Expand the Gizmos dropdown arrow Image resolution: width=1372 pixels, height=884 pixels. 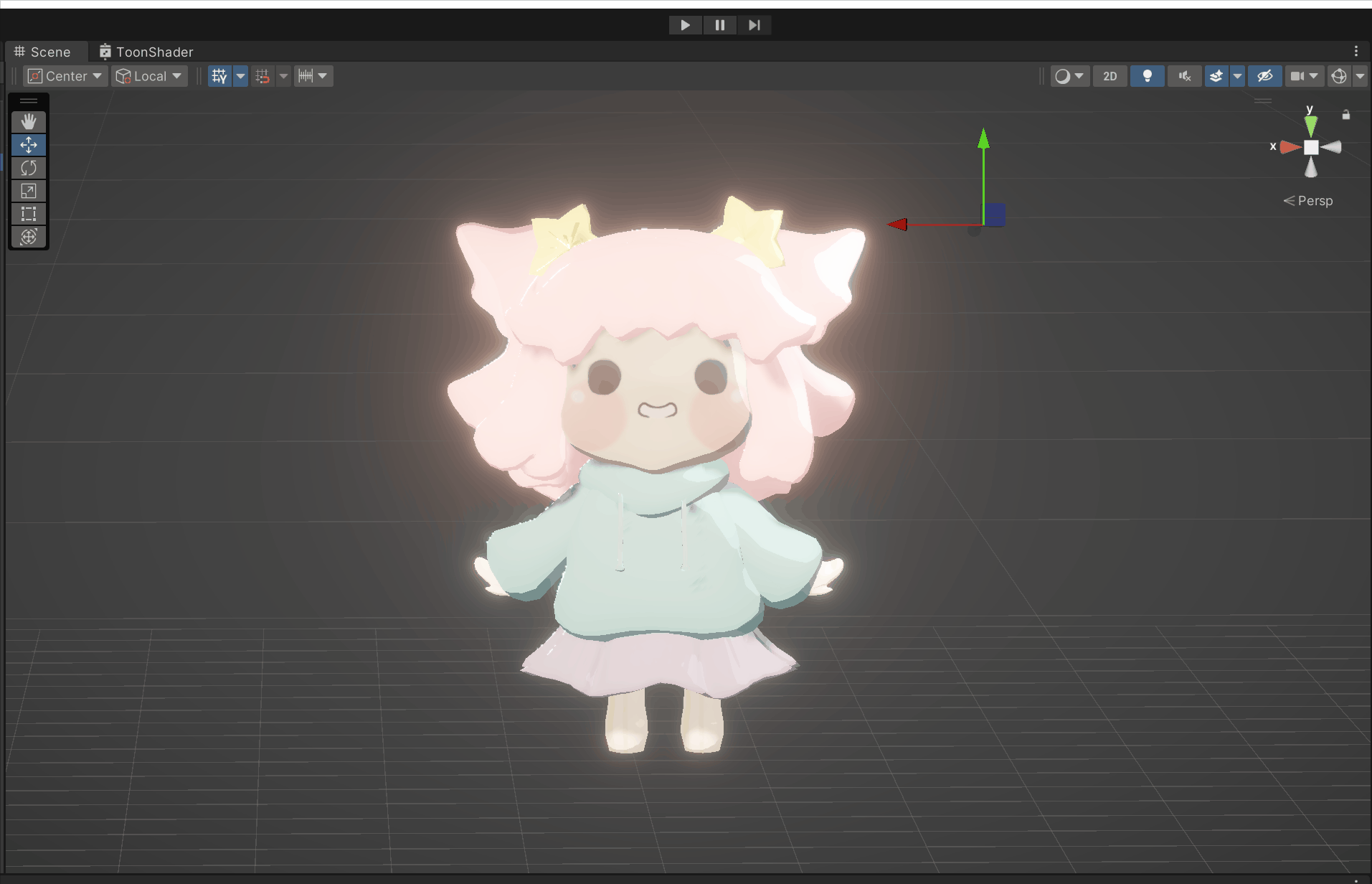coord(1360,76)
